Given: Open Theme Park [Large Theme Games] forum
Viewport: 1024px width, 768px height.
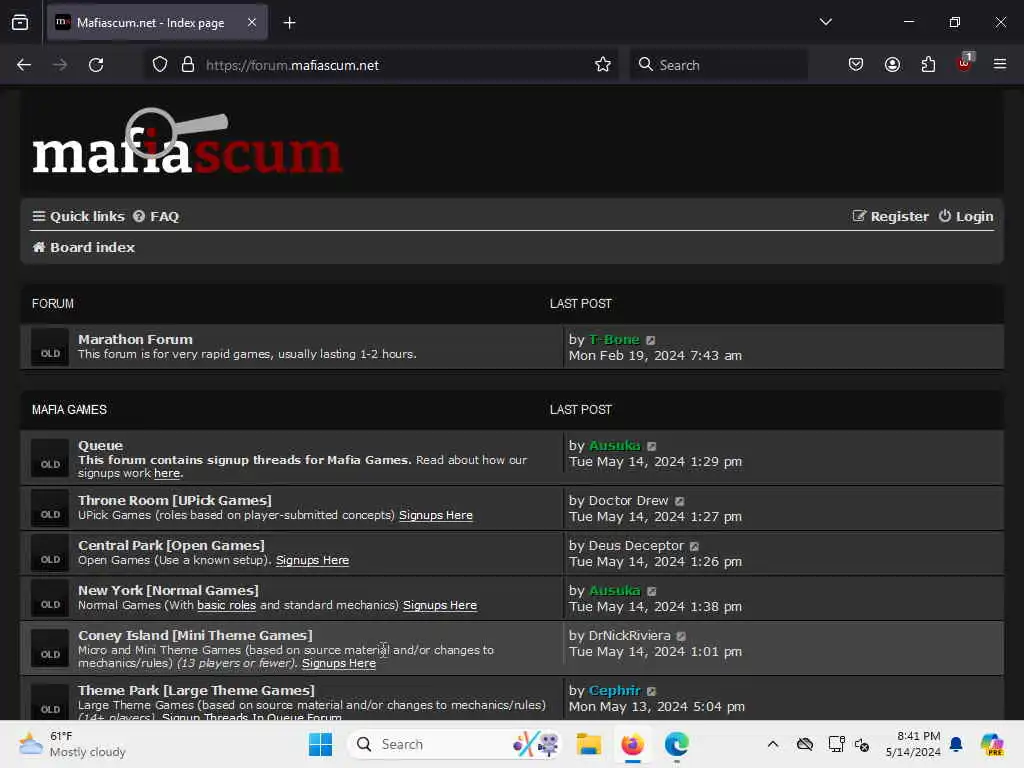Looking at the screenshot, I should (196, 690).
